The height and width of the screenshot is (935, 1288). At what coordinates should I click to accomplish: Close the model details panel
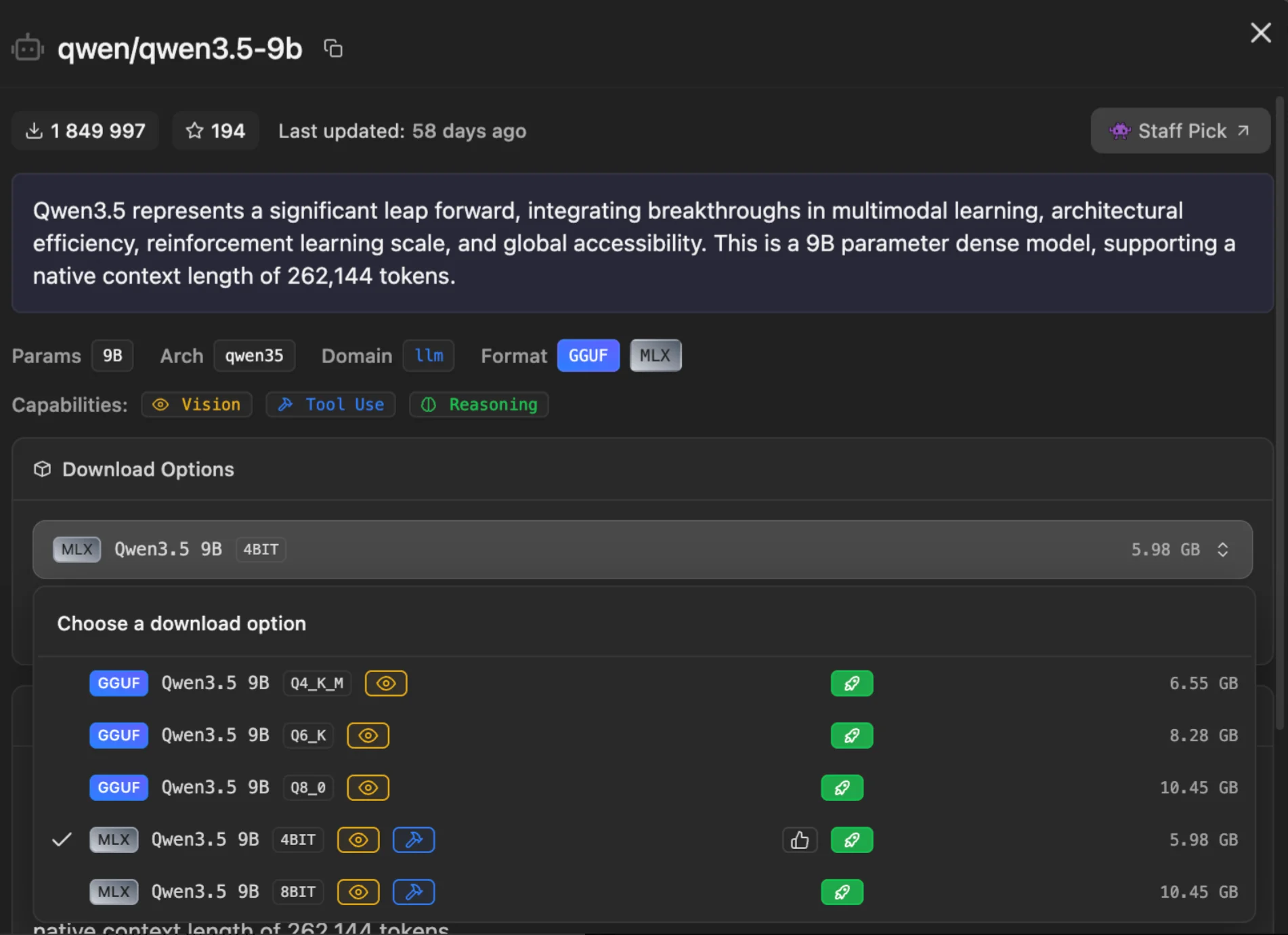click(1260, 33)
